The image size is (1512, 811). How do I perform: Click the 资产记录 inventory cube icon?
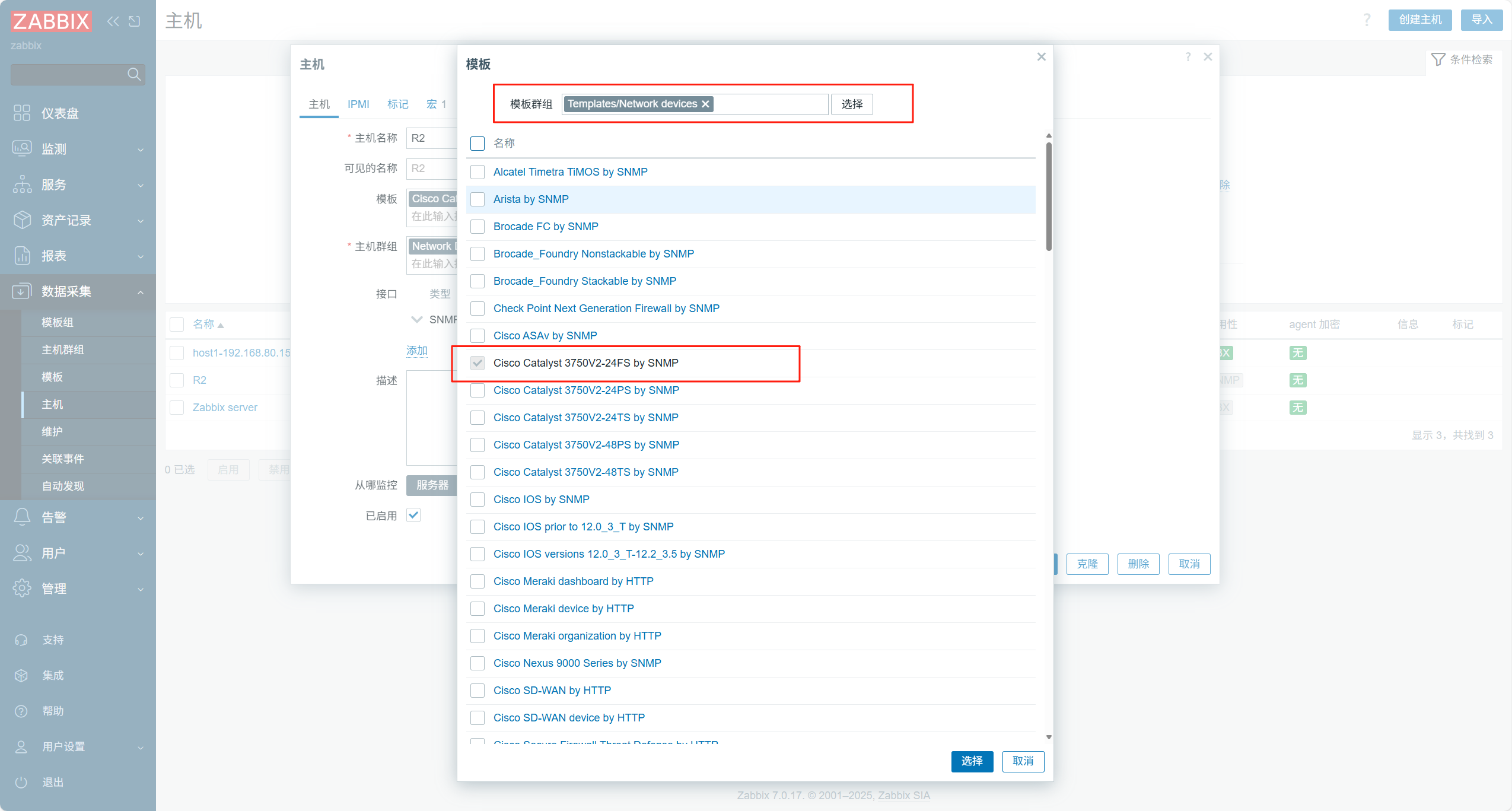click(22, 220)
